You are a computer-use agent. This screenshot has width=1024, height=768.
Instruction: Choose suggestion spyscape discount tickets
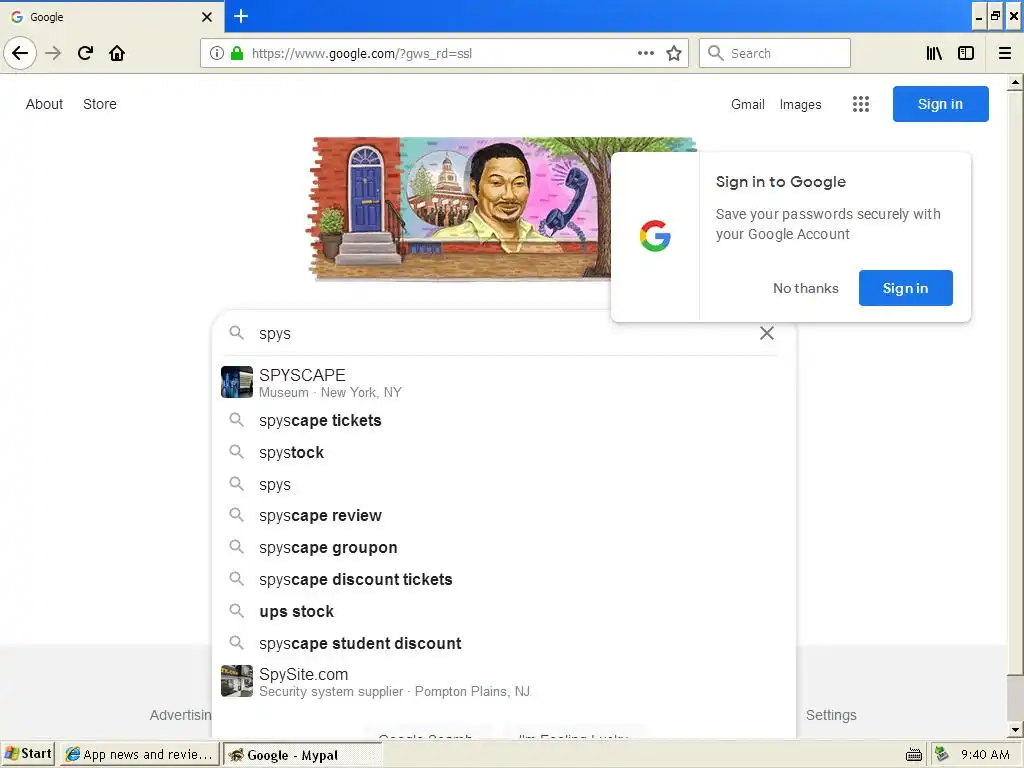504,580
